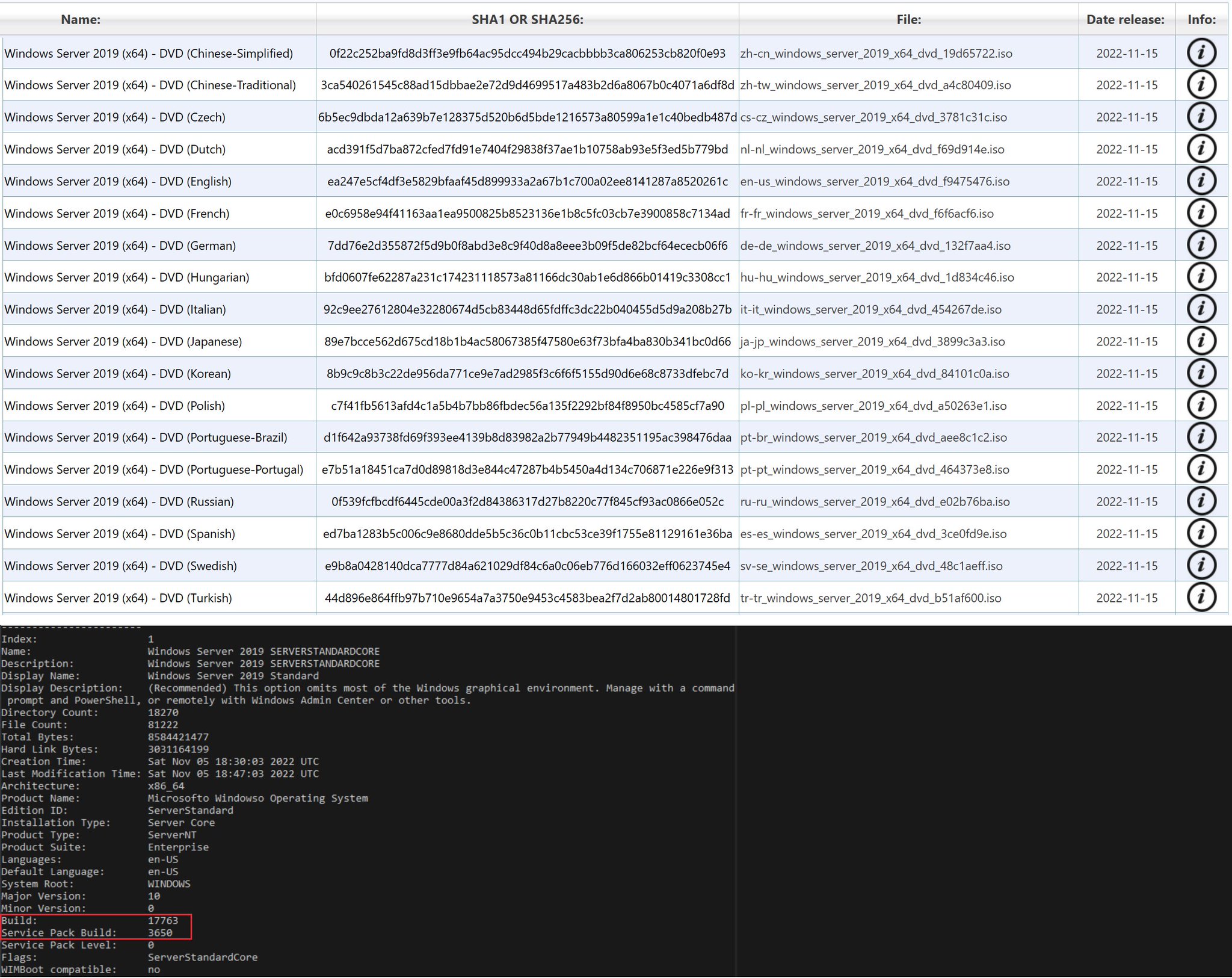Open info icon for Spanish row

pyautogui.click(x=1201, y=533)
